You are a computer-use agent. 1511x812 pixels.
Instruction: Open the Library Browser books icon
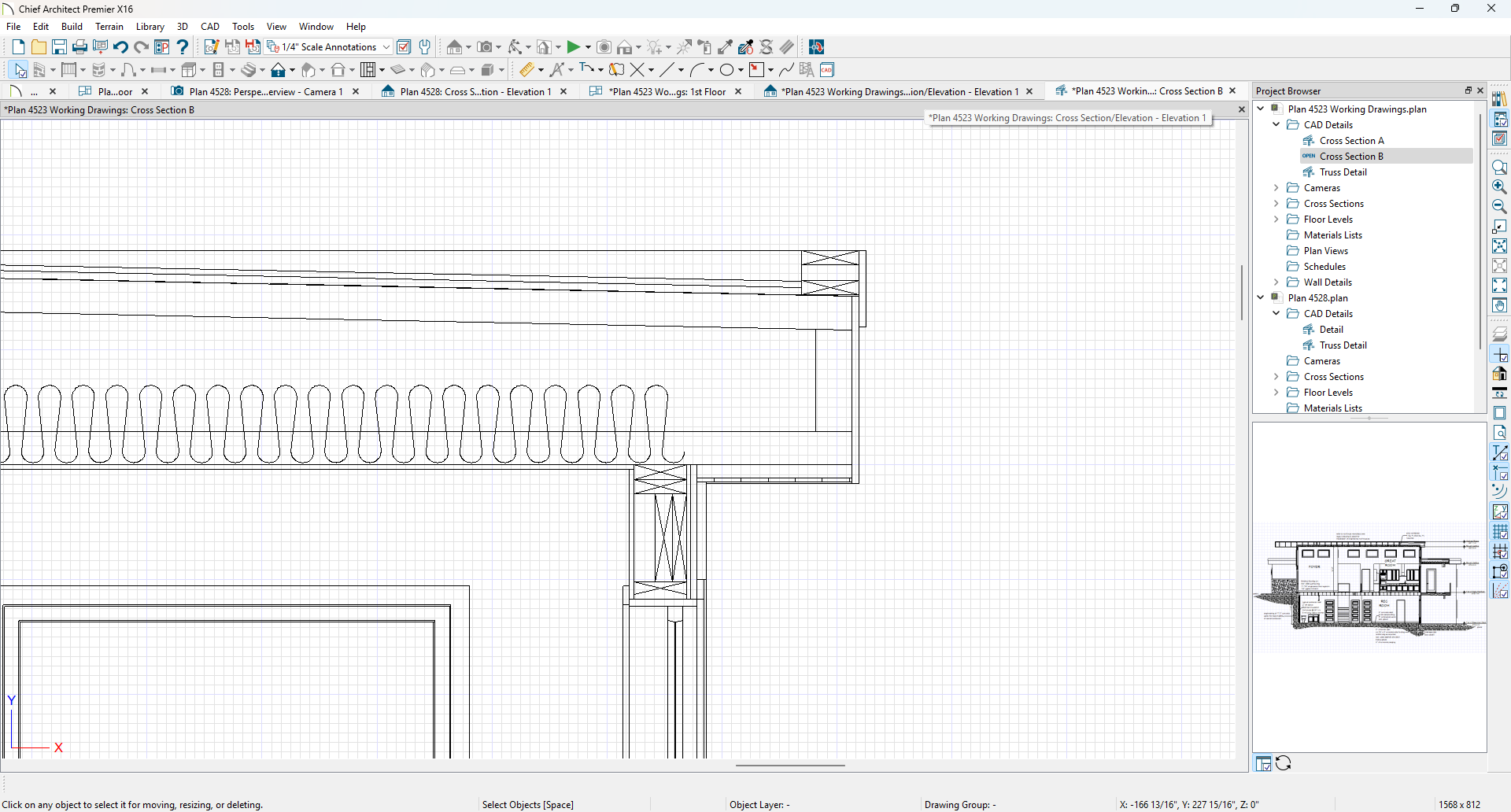(x=1500, y=99)
